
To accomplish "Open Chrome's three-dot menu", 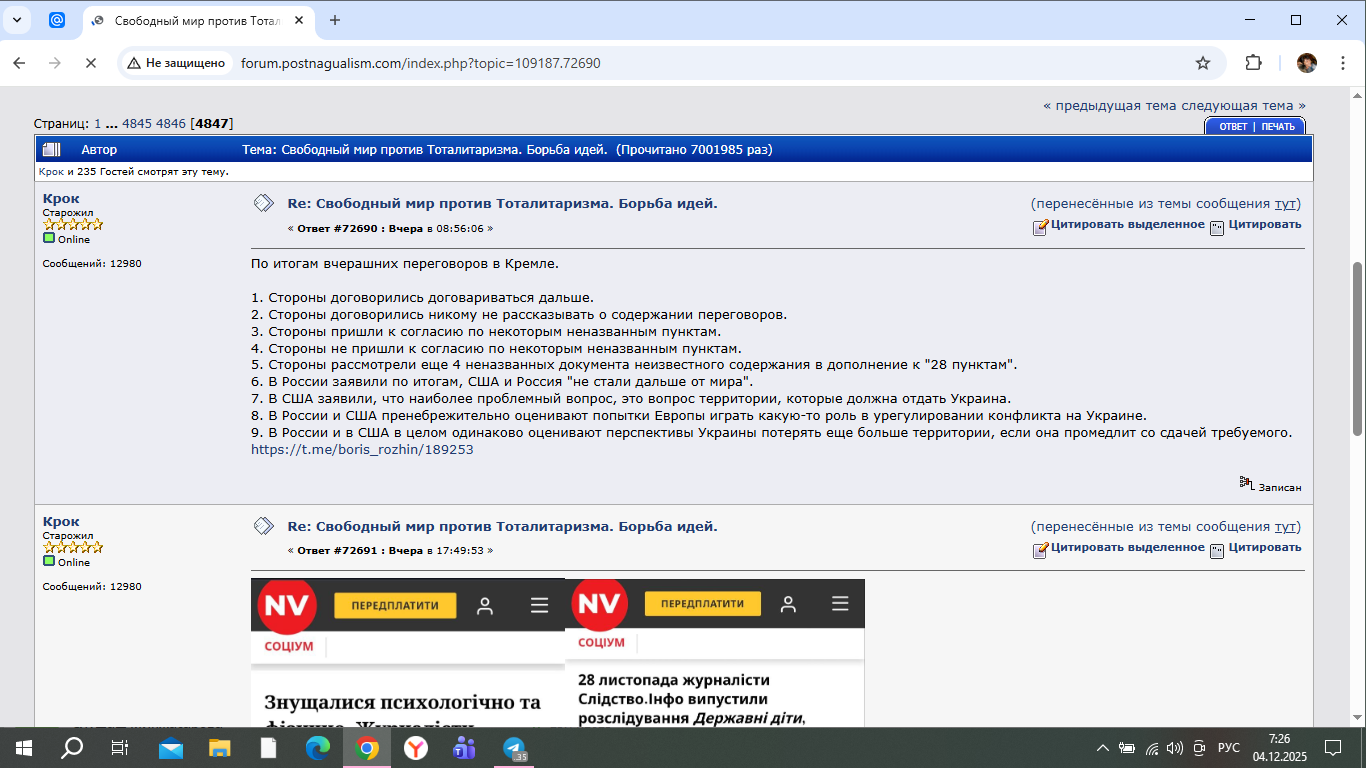I will pyautogui.click(x=1340, y=63).
